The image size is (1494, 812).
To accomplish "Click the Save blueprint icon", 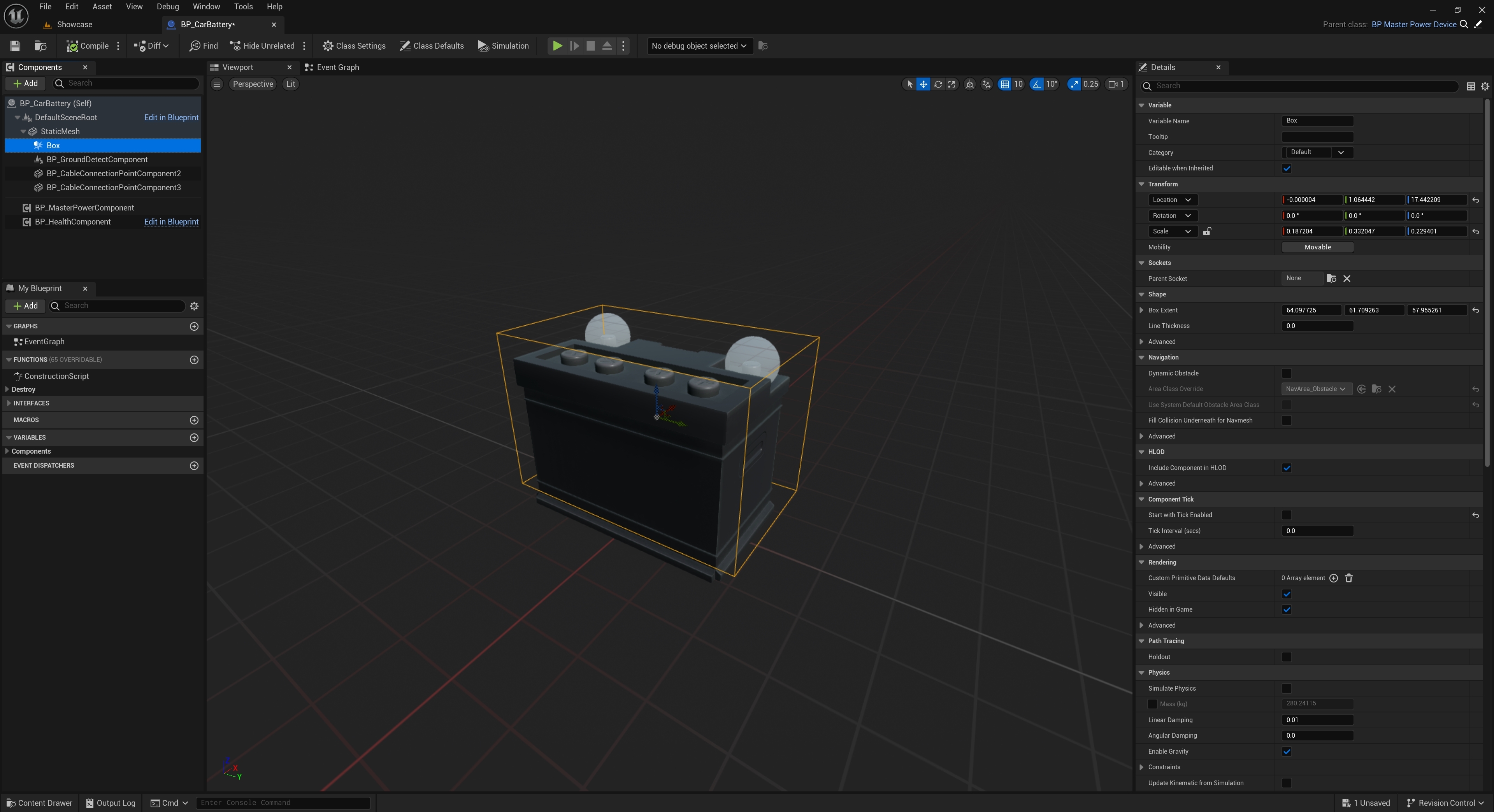I will (x=15, y=46).
